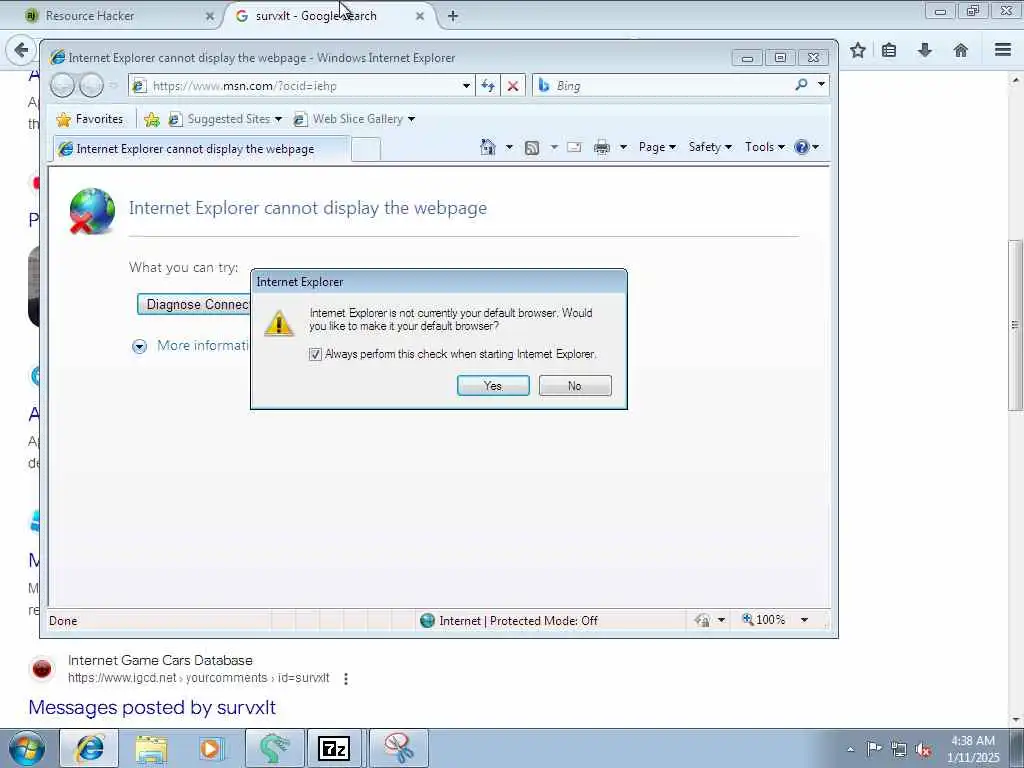The image size is (1024, 768).
Task: Click the background browser back arrow
Action: pyautogui.click(x=21, y=50)
